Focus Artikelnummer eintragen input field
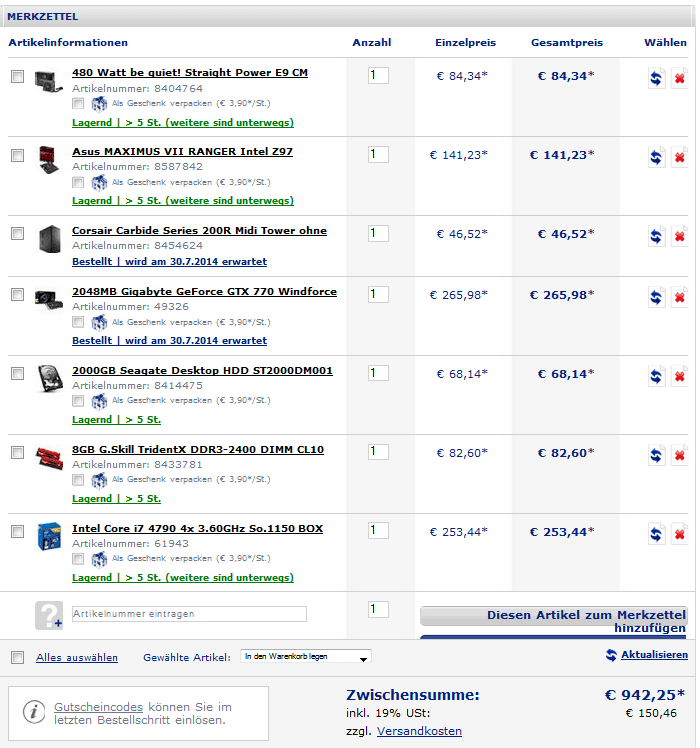 189,614
